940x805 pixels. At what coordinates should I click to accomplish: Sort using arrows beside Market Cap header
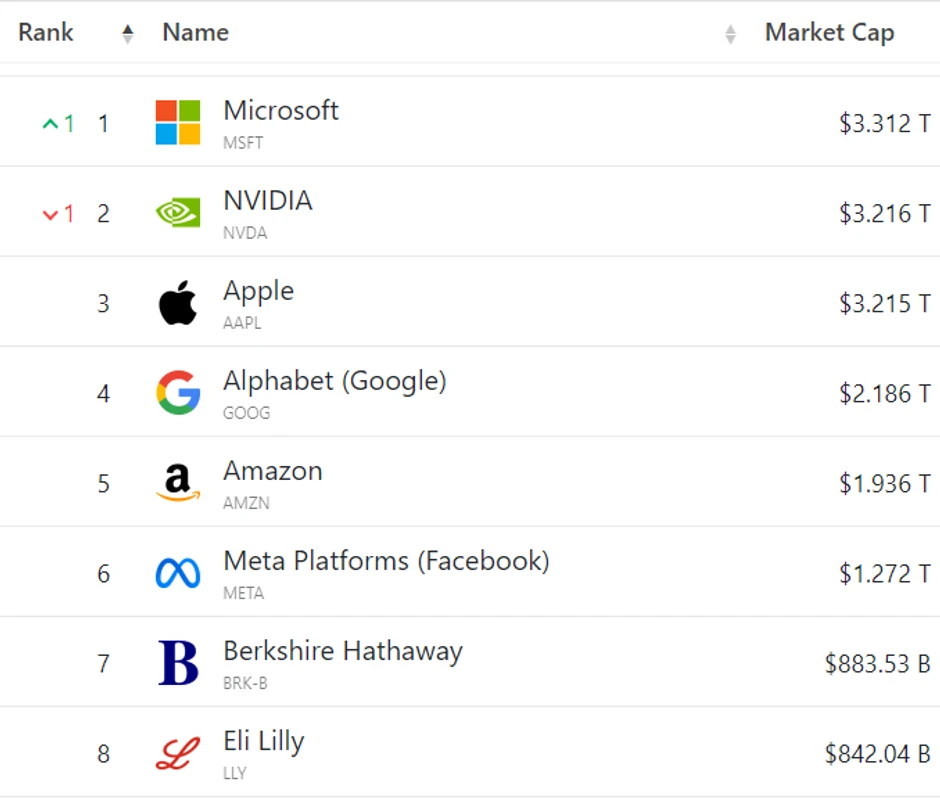[730, 34]
